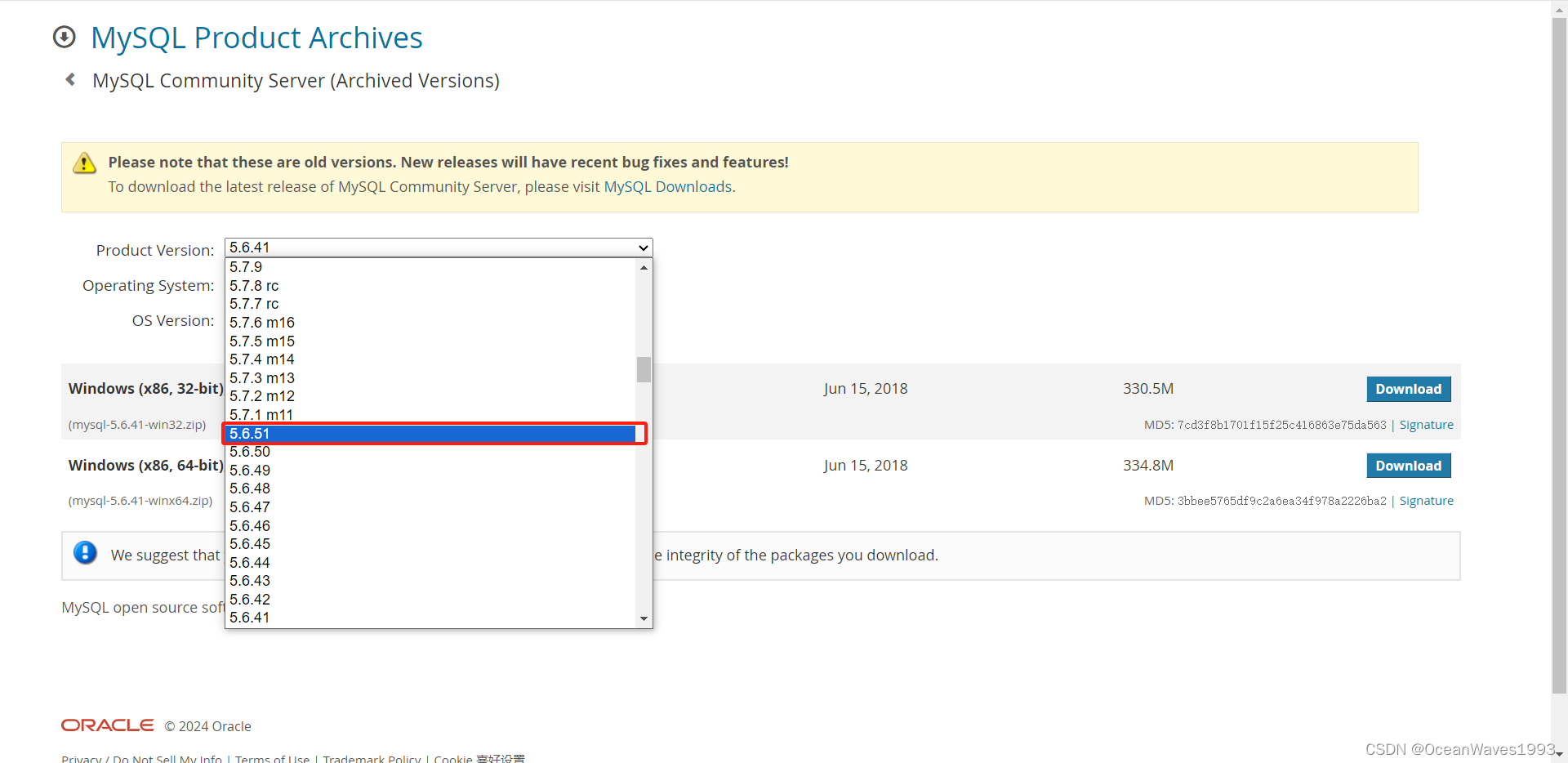Screen dimensions: 1568x763
Task: Choose version 5.7.7 rc option
Action: point(430,304)
